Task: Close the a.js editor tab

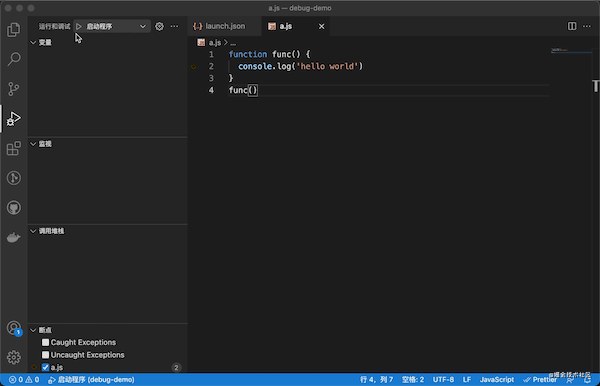Action: coord(321,26)
